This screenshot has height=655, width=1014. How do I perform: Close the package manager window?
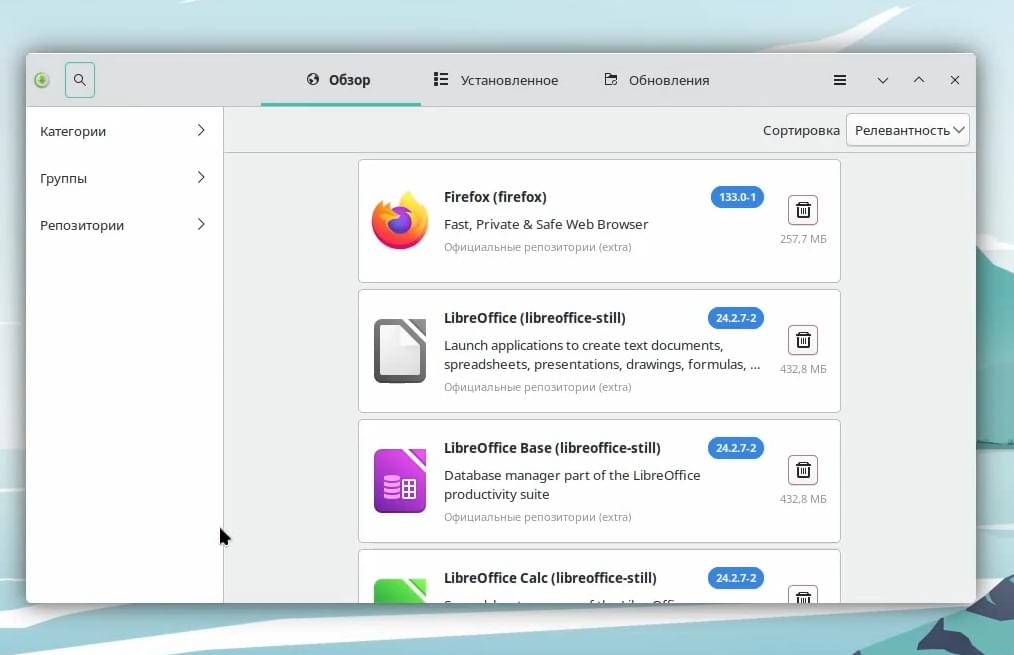pyautogui.click(x=955, y=80)
